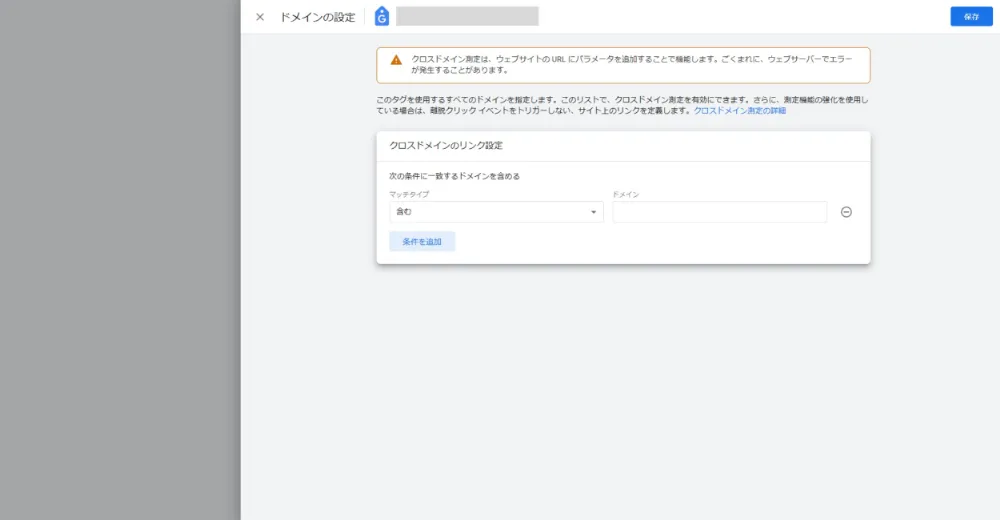Focus the ドメイン input field
The image size is (1000, 520).
719,212
